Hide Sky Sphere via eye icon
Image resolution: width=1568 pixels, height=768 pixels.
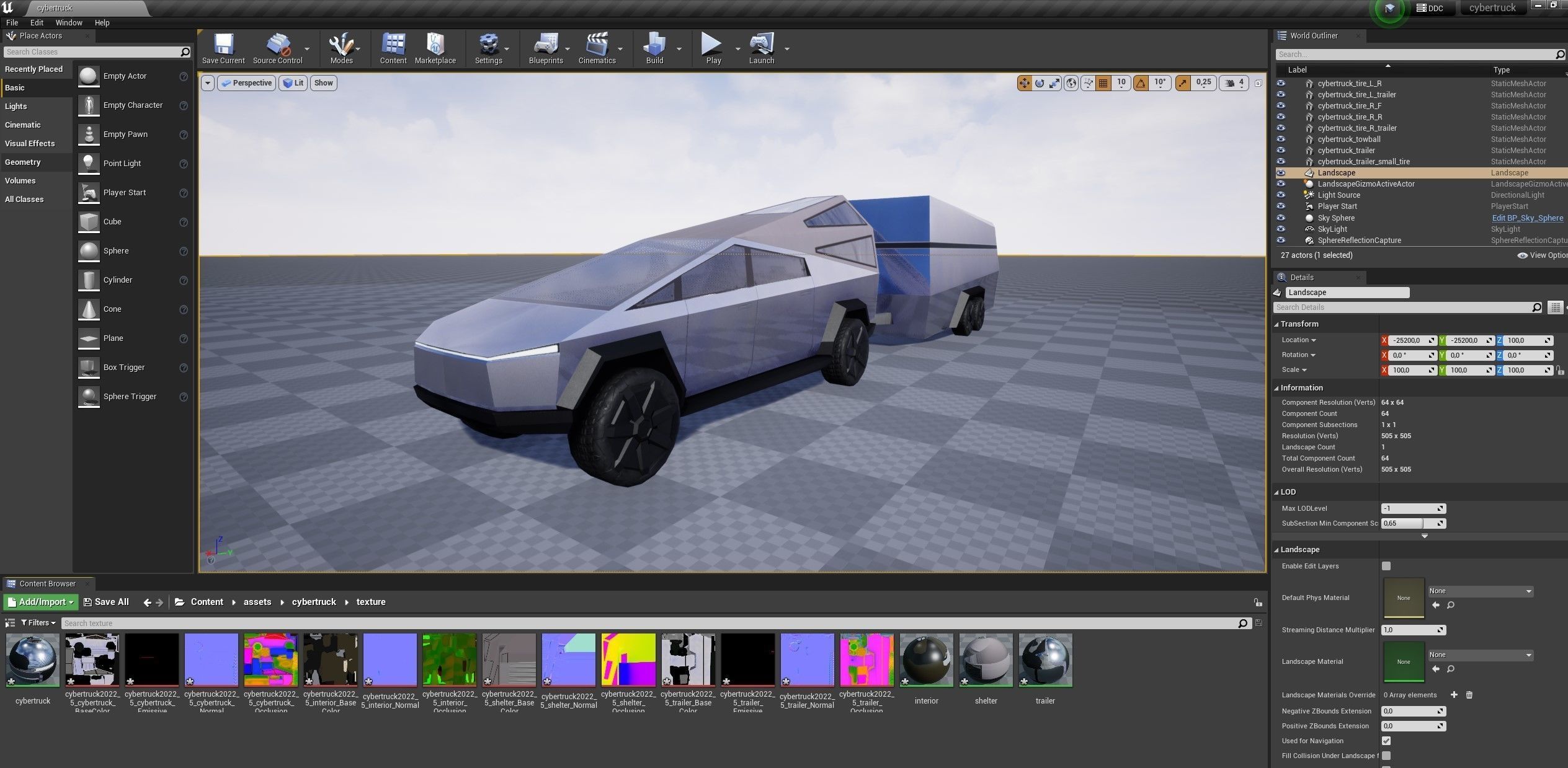pyautogui.click(x=1281, y=218)
